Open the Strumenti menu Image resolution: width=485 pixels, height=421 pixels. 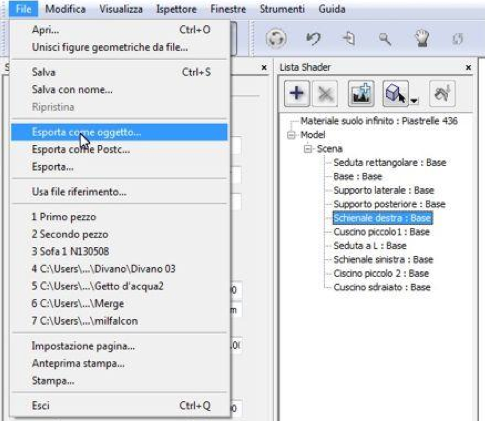[x=282, y=9]
